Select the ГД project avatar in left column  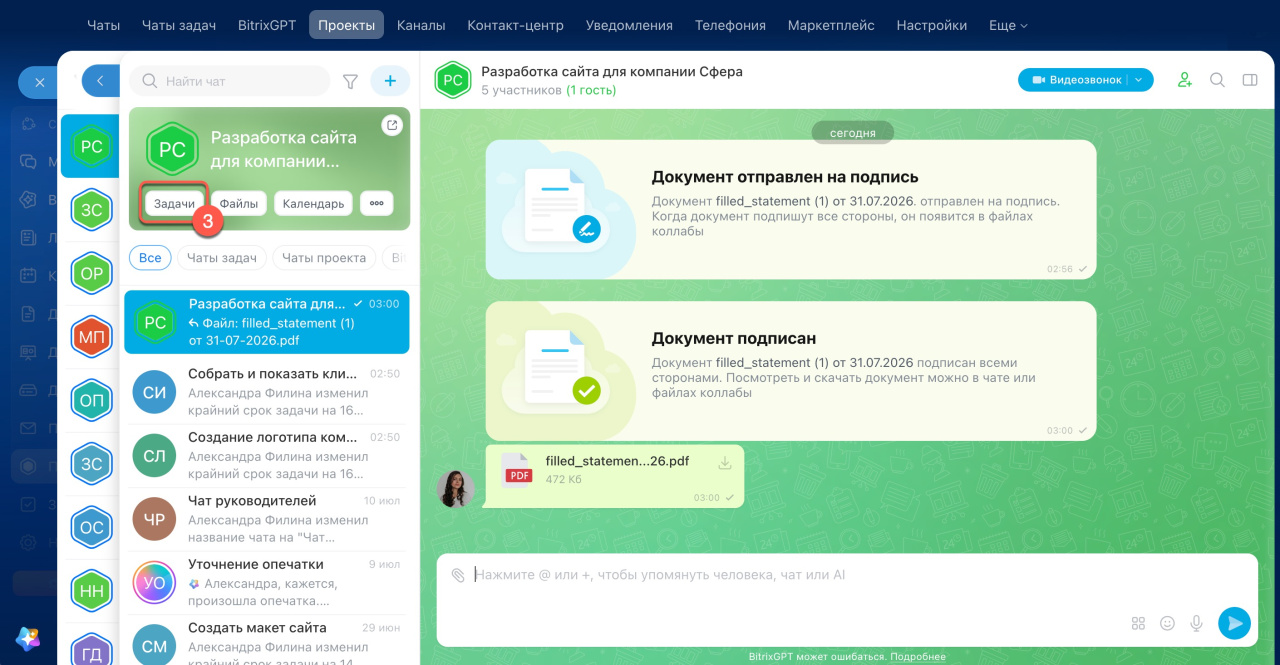click(x=91, y=649)
